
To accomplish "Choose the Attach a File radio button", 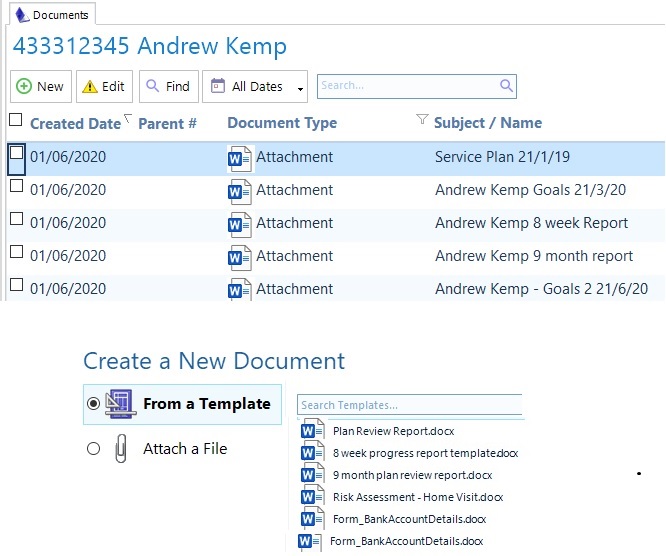I will tap(93, 449).
